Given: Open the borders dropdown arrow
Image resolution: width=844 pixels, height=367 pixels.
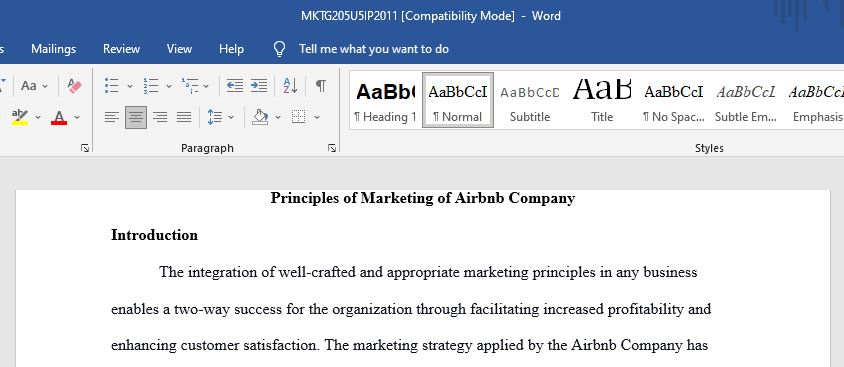Looking at the screenshot, I should pos(316,117).
